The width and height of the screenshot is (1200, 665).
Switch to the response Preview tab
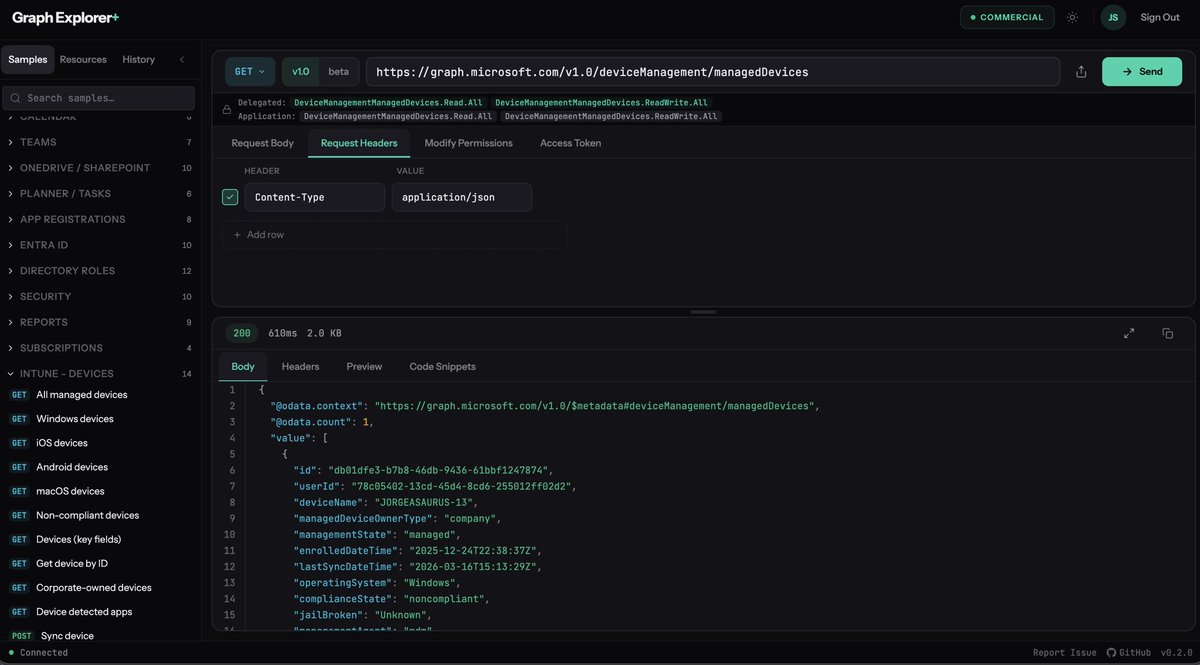coord(365,367)
